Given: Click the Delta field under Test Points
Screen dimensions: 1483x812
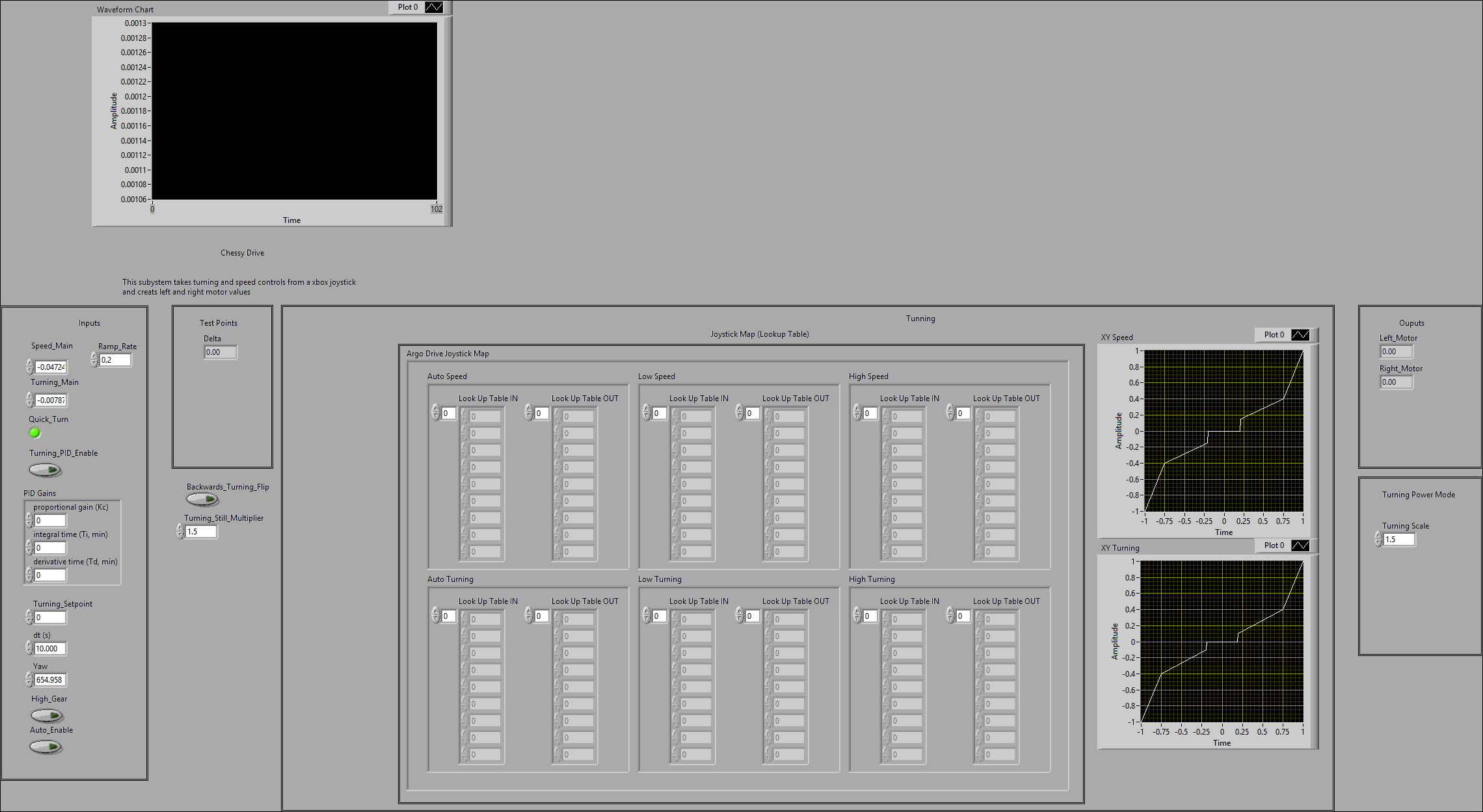Looking at the screenshot, I should click(220, 352).
